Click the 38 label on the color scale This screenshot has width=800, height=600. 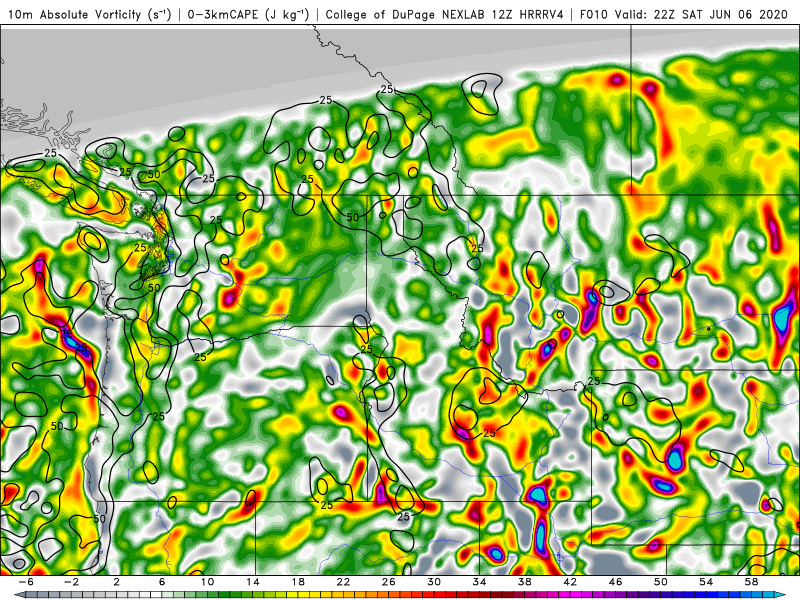click(x=524, y=582)
